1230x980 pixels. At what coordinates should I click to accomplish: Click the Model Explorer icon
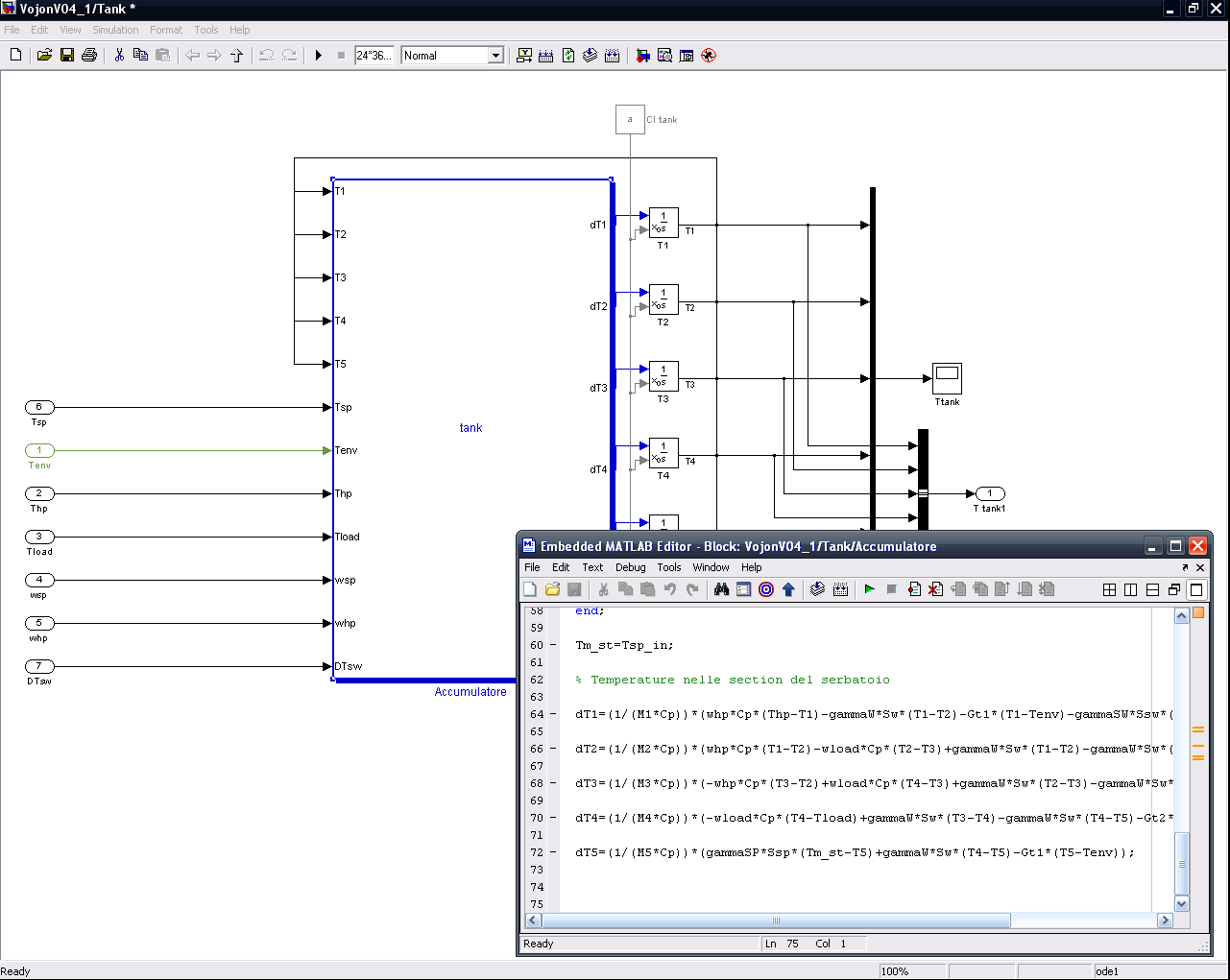[664, 56]
